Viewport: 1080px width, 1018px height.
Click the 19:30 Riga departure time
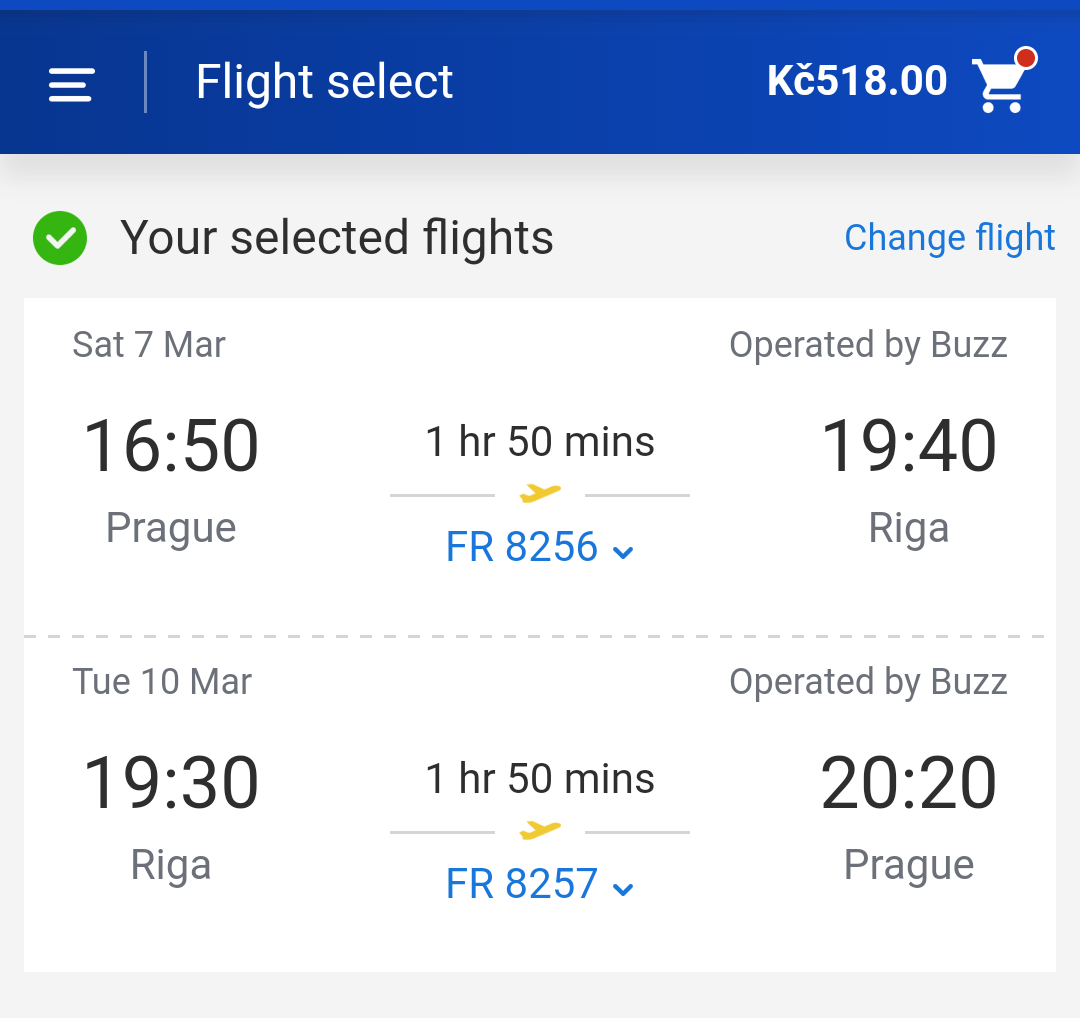click(171, 782)
